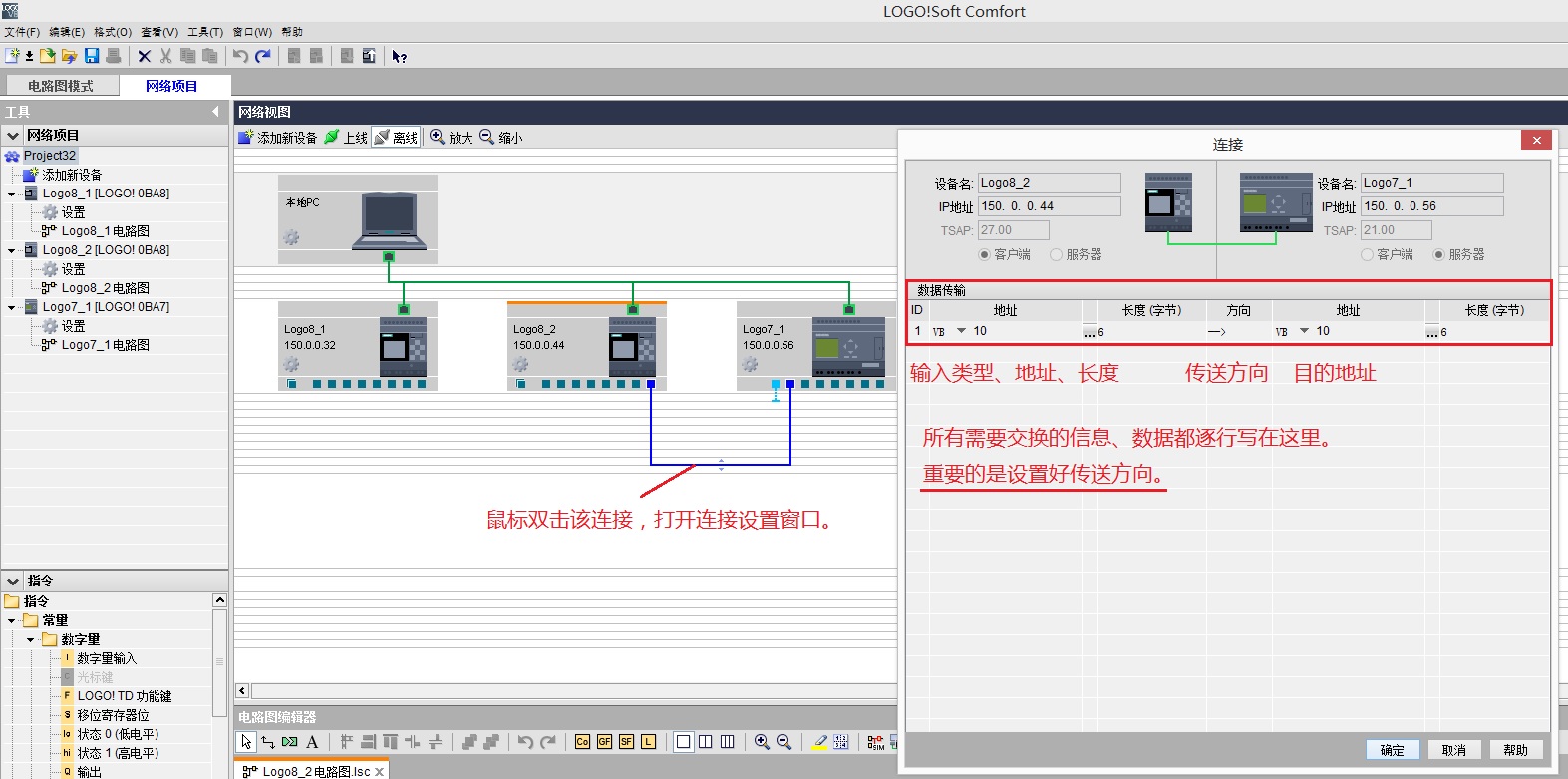The image size is (1568, 779).
Task: Open the Logo8_1 gear settings in the network view
Action: pos(291,364)
